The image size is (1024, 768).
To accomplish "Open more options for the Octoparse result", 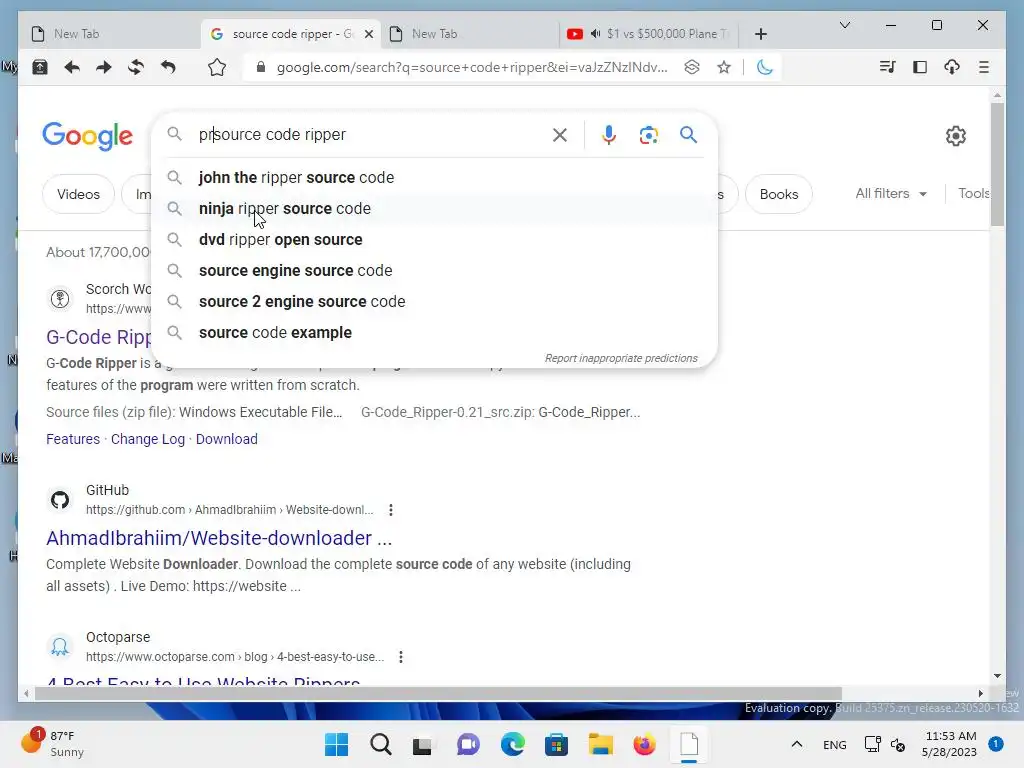I will (x=401, y=657).
